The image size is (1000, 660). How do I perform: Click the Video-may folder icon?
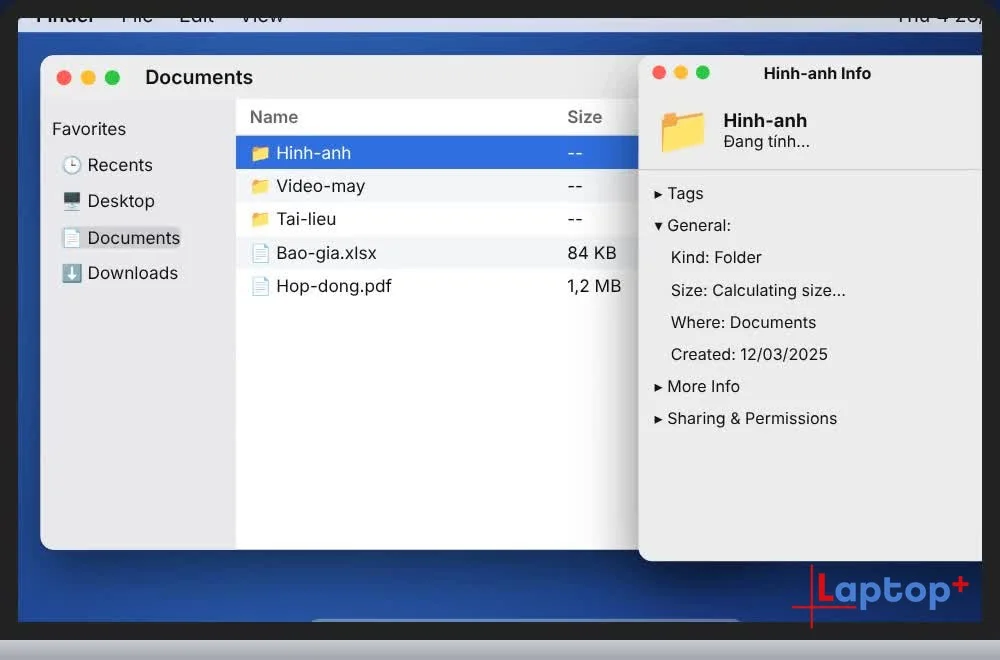(260, 186)
